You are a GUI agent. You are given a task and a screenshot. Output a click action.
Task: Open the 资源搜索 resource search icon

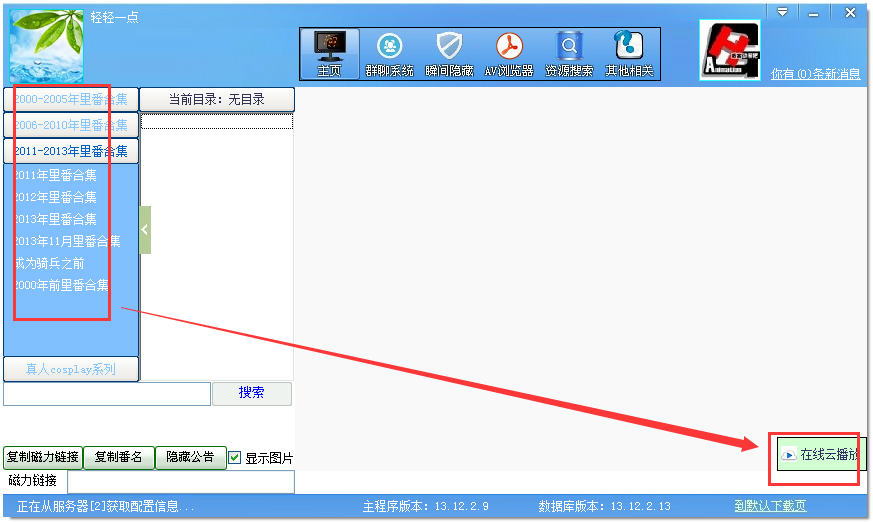point(569,54)
